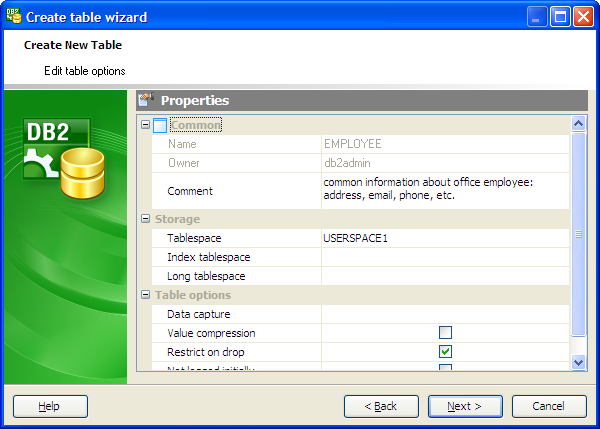Screen dimensions: 600x429
Task: Proceed with the Next button
Action: pyautogui.click(x=465, y=406)
